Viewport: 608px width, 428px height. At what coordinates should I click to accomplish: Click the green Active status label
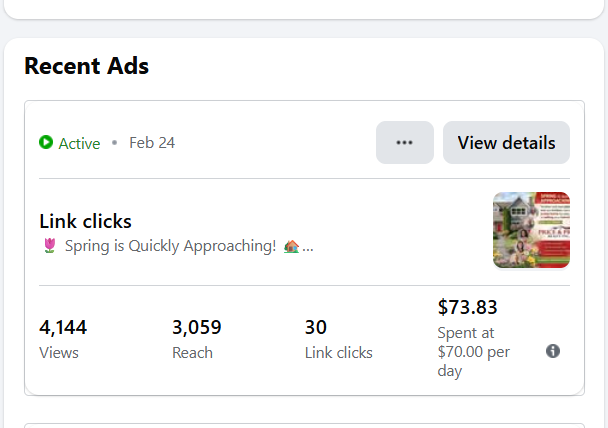point(79,143)
